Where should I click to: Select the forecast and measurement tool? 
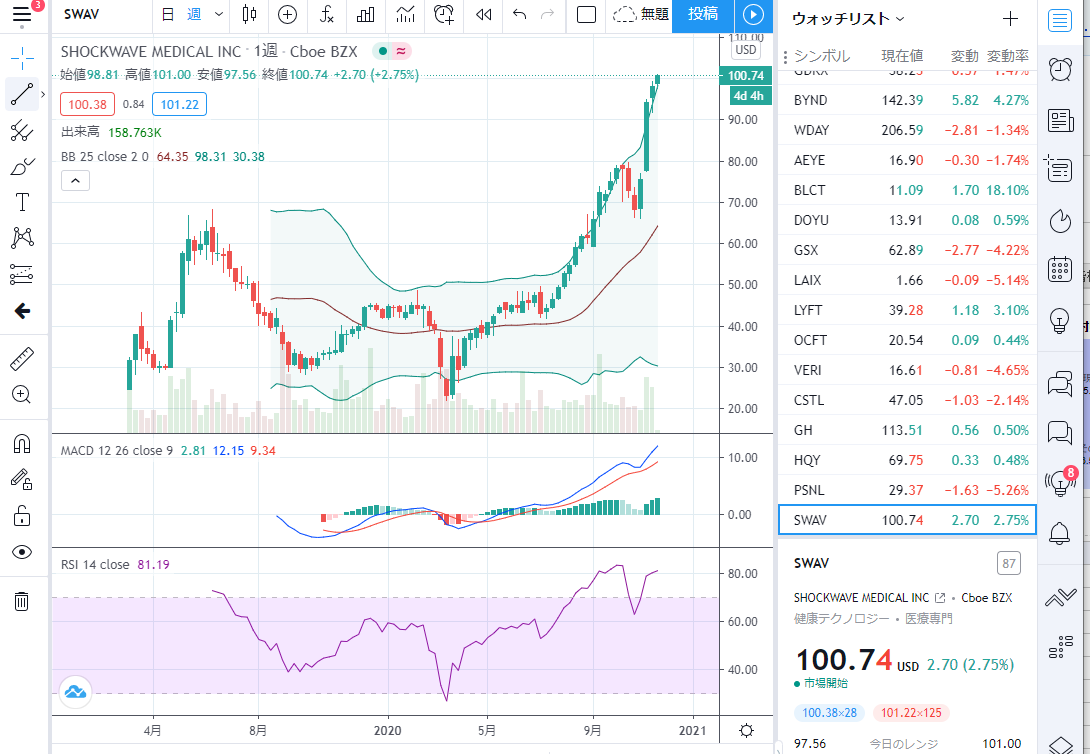pyautogui.click(x=22, y=274)
